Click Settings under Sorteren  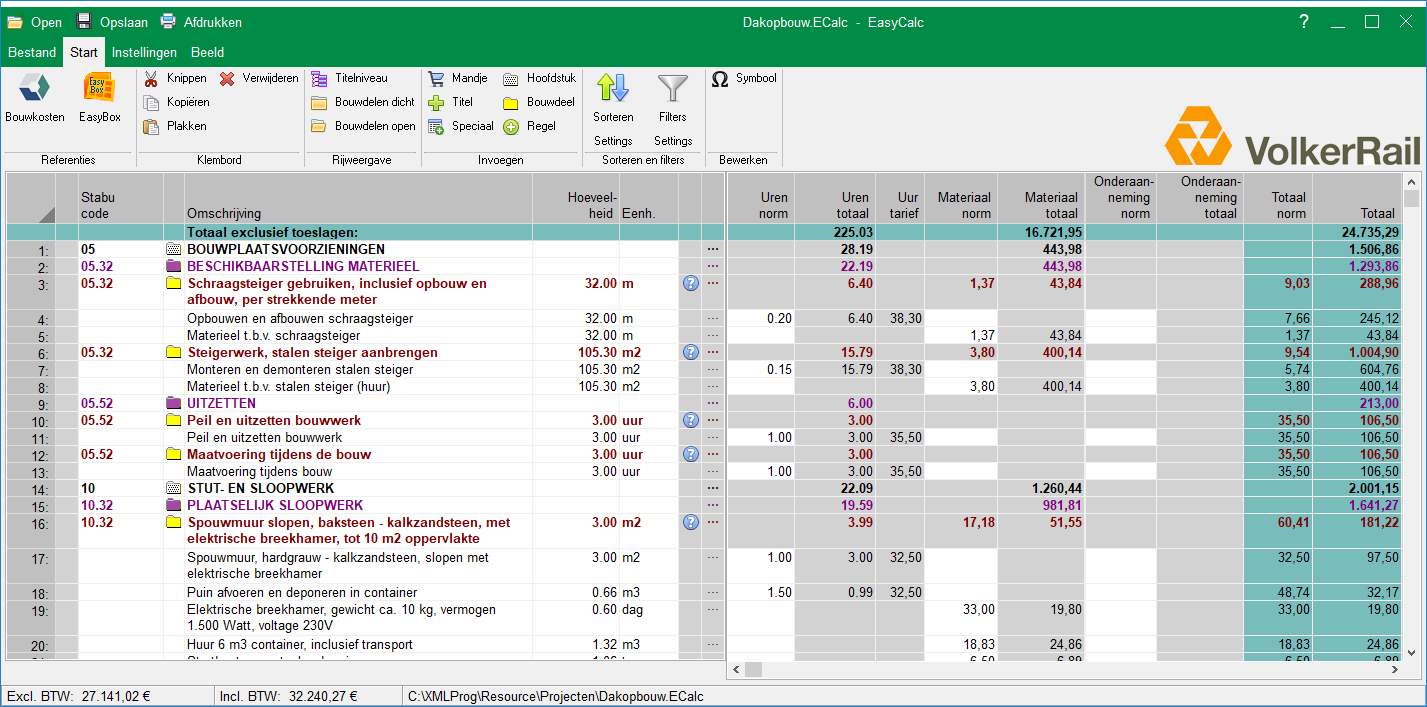[613, 141]
